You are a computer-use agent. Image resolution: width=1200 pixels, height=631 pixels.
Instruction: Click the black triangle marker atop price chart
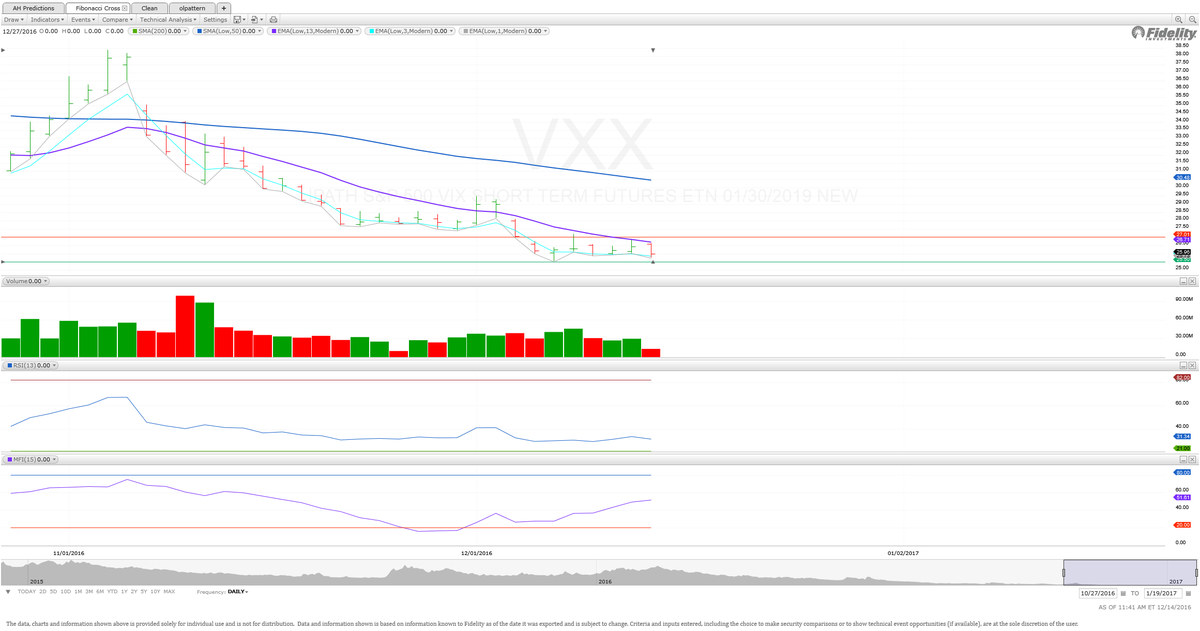[x=652, y=49]
